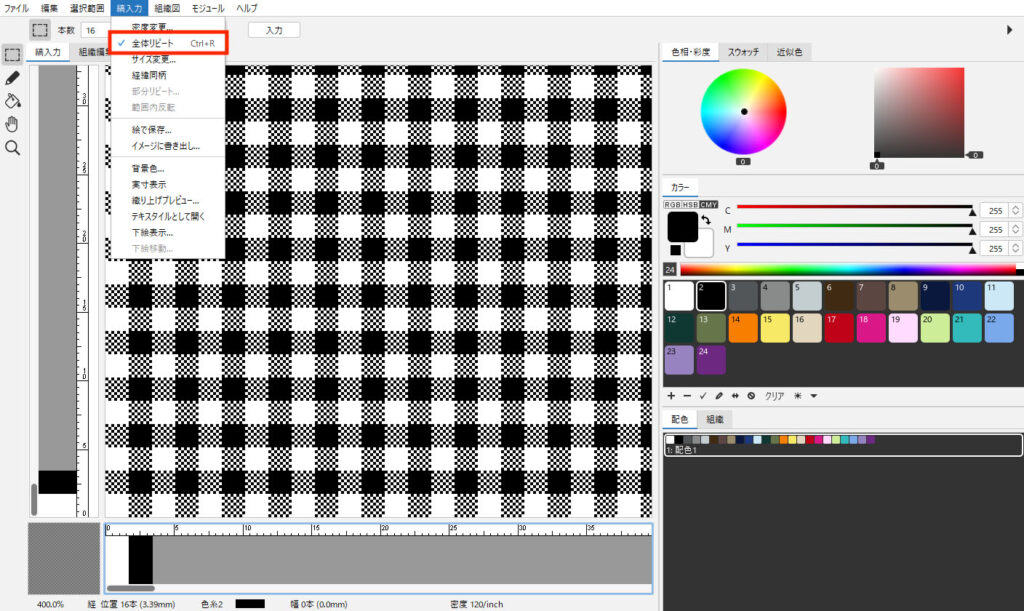Screen dimensions: 1024x611
Task: Click the クリア button below the palette
Action: (x=774, y=396)
